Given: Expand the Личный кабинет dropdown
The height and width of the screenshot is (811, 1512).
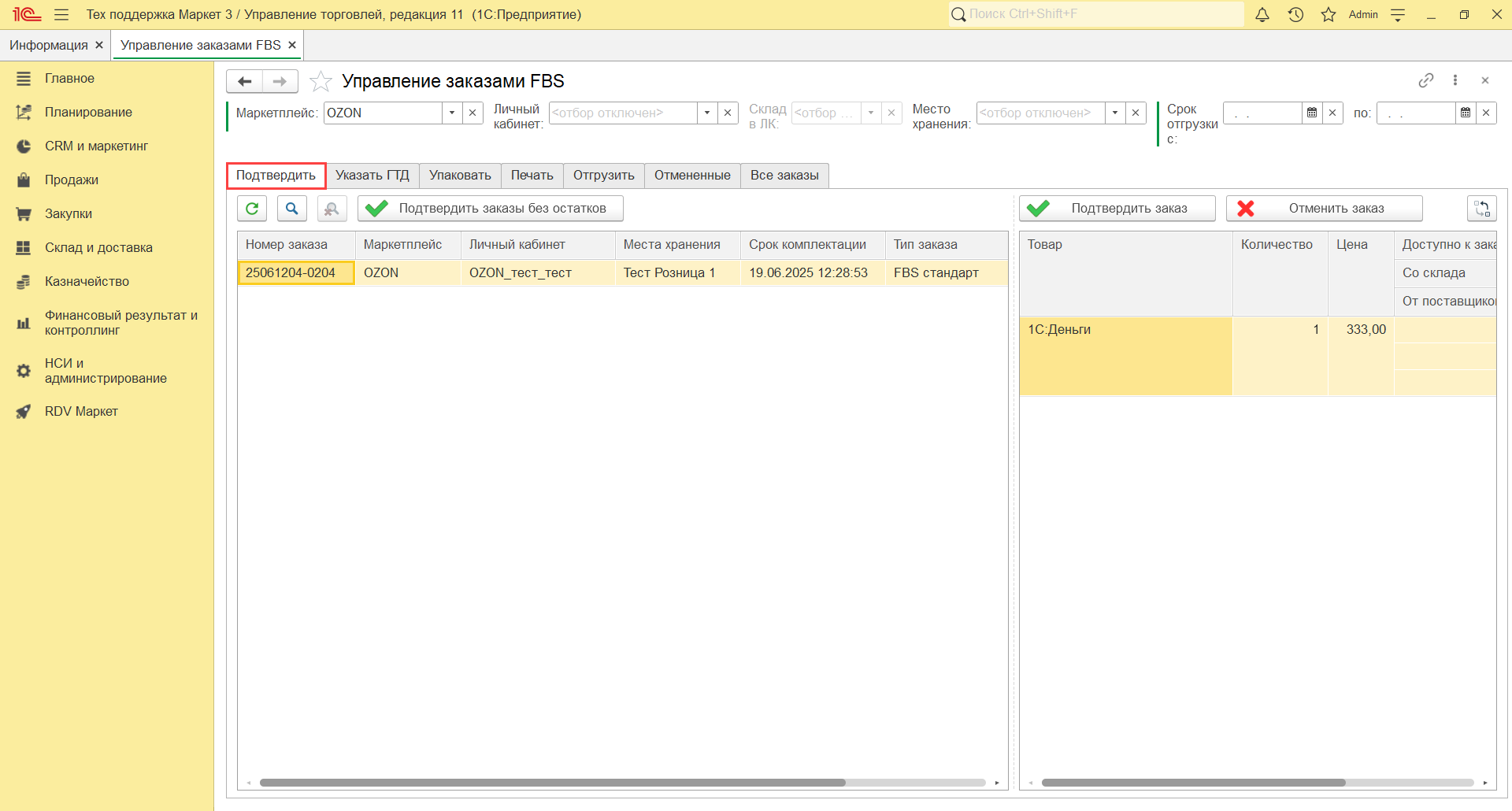Looking at the screenshot, I should coord(707,113).
